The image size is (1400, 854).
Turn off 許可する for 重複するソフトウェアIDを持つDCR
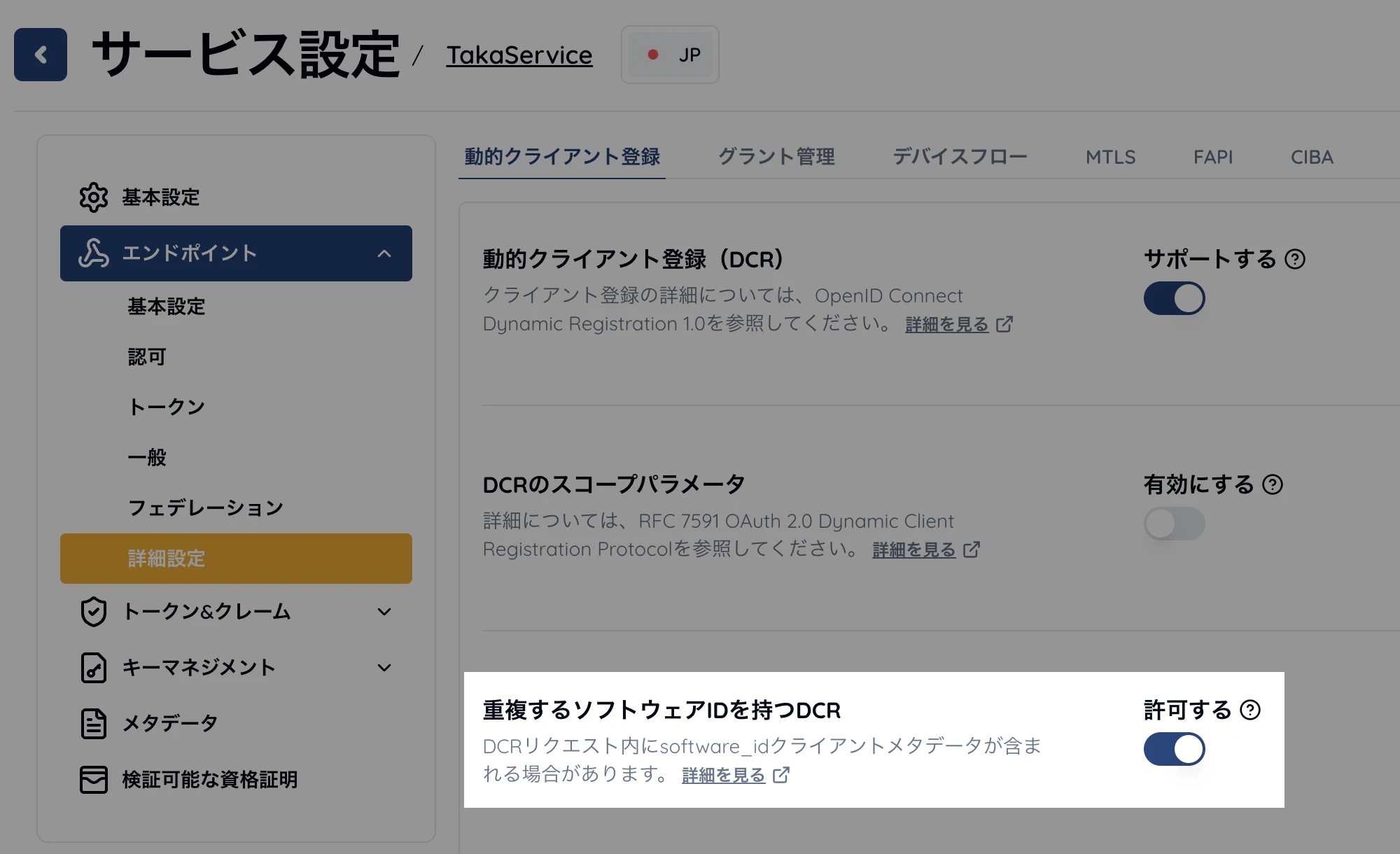pos(1174,748)
